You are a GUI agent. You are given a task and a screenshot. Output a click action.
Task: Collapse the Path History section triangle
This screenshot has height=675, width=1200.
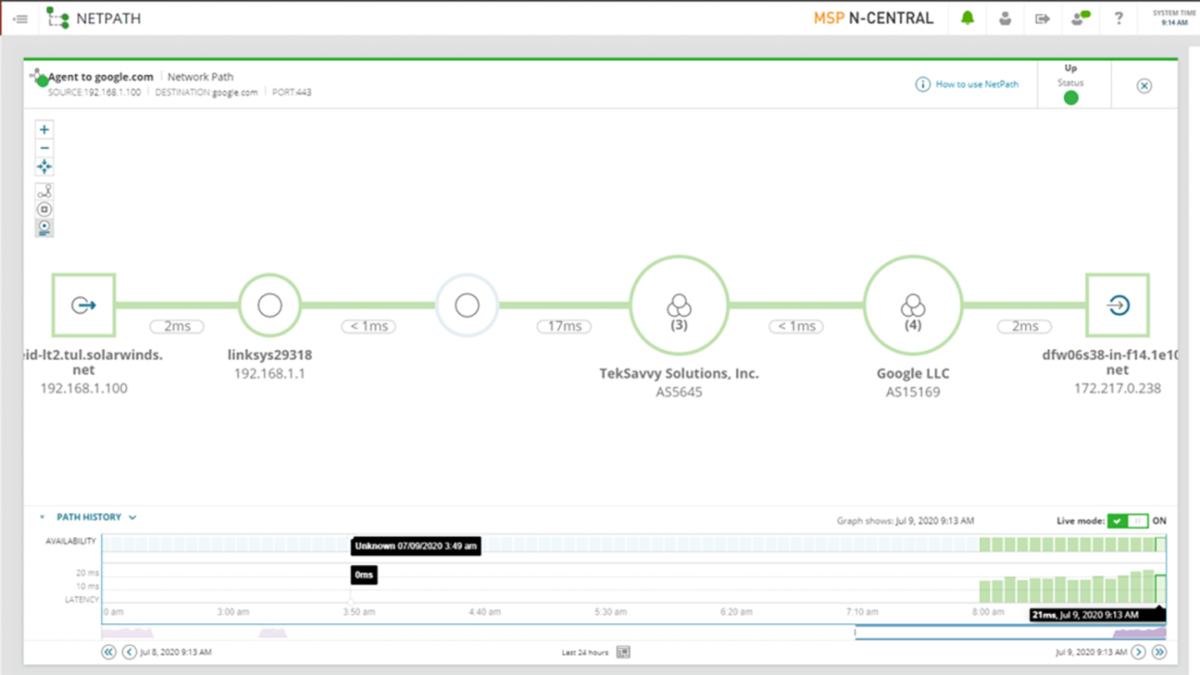click(x=42, y=518)
